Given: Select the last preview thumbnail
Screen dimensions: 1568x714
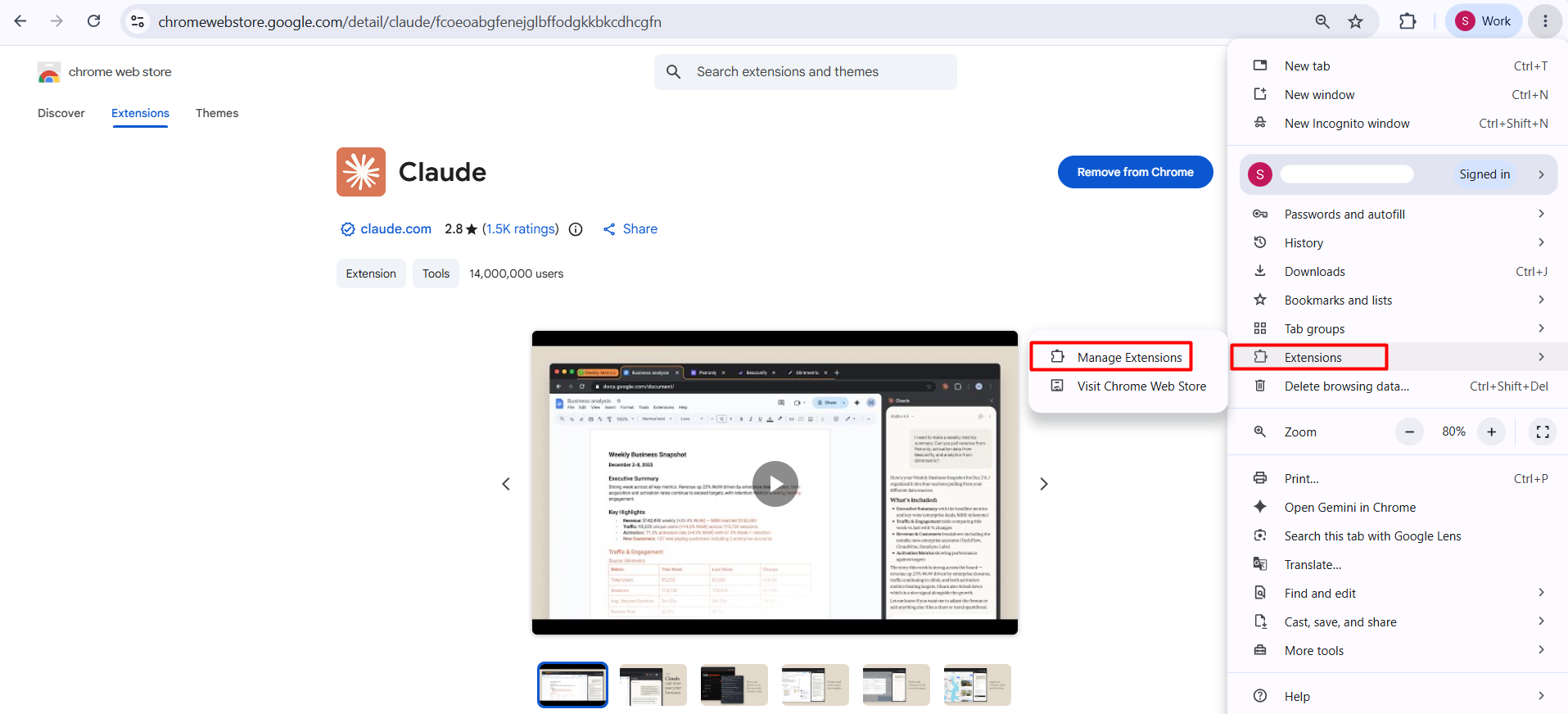Looking at the screenshot, I should (978, 685).
